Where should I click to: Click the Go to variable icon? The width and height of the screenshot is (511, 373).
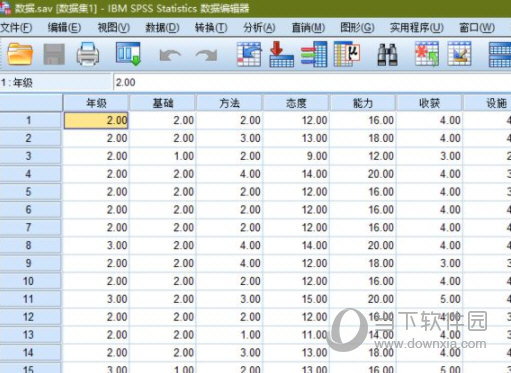click(281, 54)
